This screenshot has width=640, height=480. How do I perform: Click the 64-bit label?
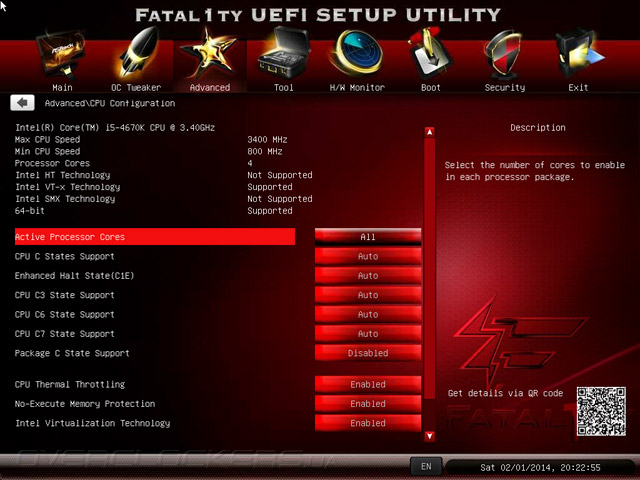(x=29, y=211)
